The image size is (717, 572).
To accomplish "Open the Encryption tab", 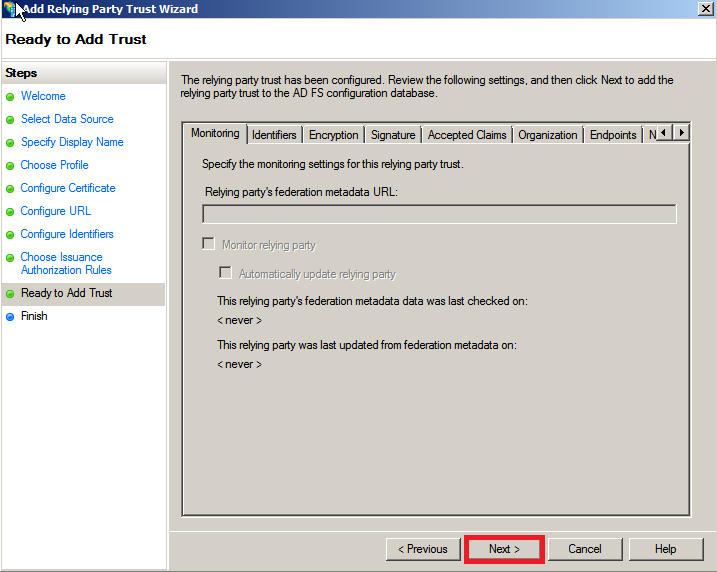I will click(333, 135).
